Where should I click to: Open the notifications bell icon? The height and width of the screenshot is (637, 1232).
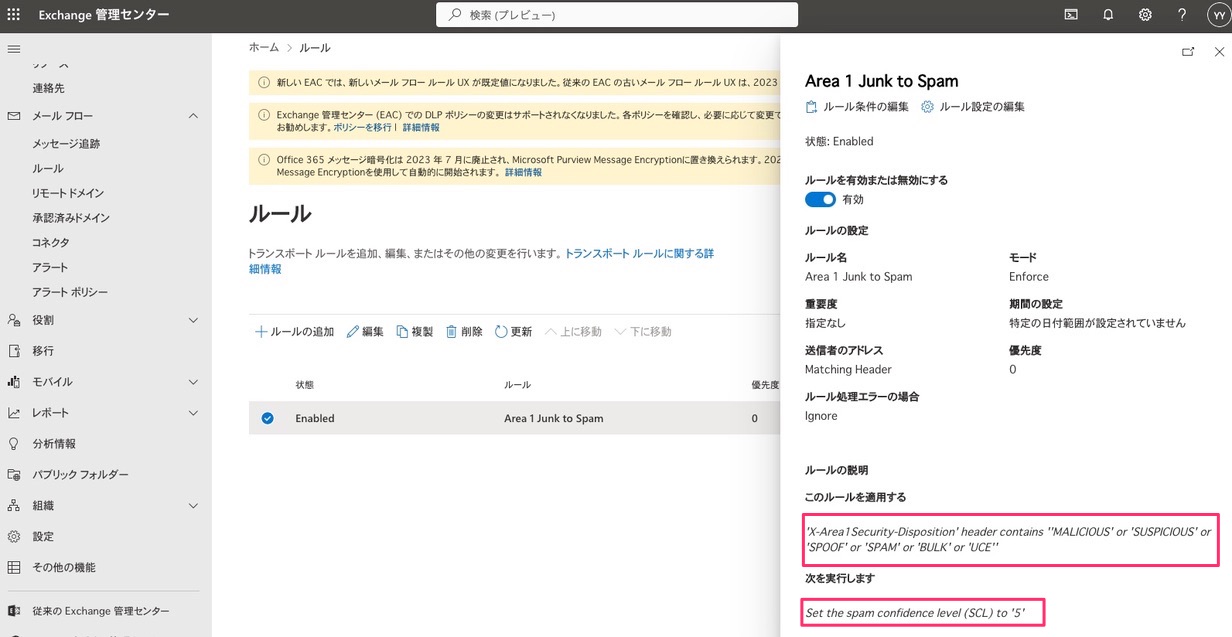pos(1107,14)
